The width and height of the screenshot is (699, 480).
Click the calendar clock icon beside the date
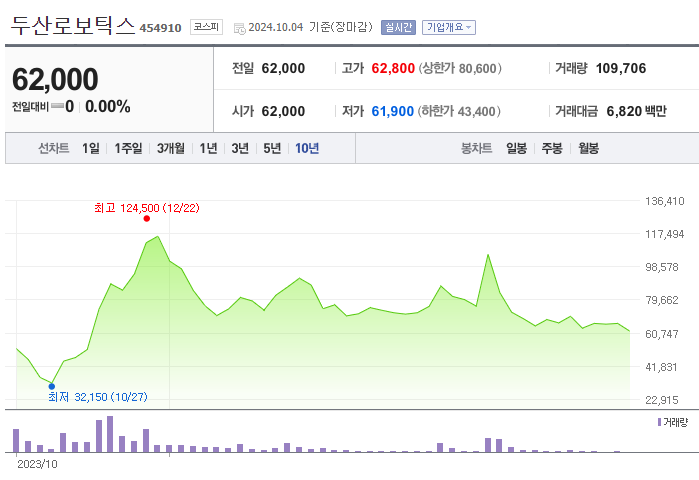pos(239,29)
